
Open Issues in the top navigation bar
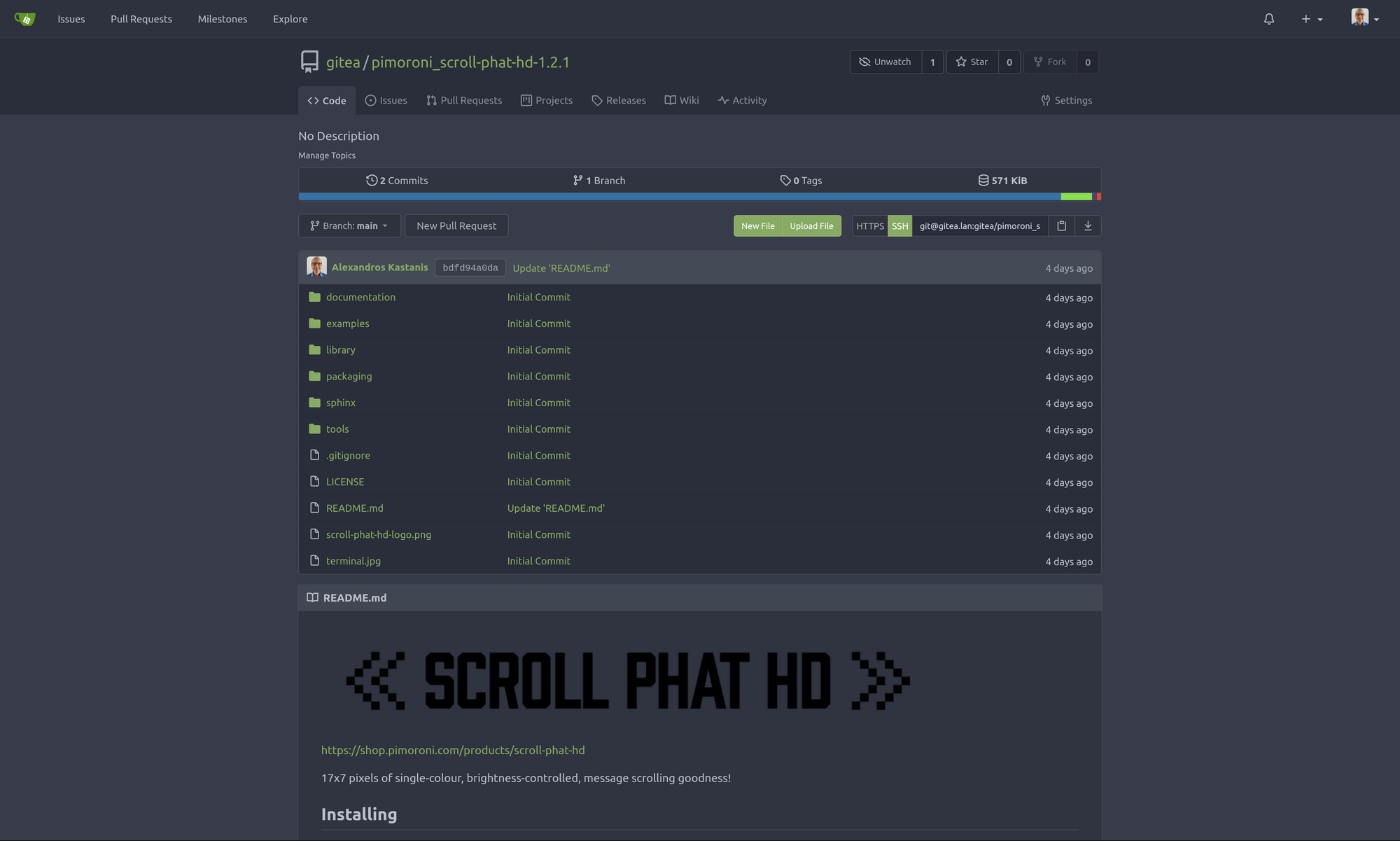coord(71,19)
